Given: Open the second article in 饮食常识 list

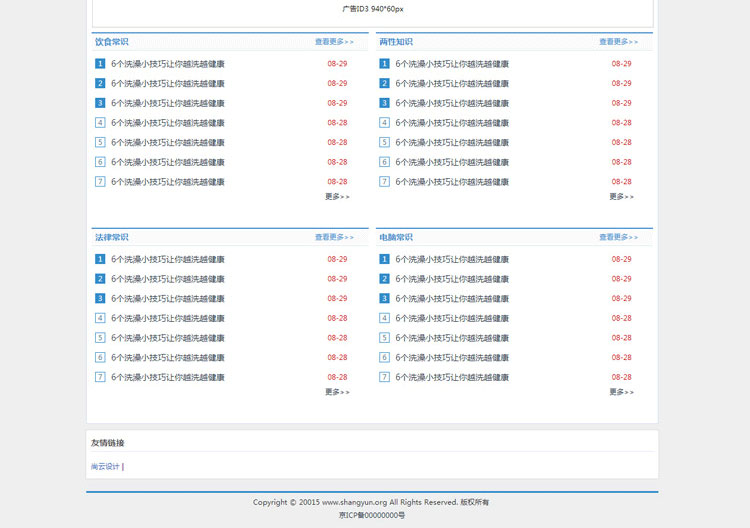Looking at the screenshot, I should click(x=167, y=84).
